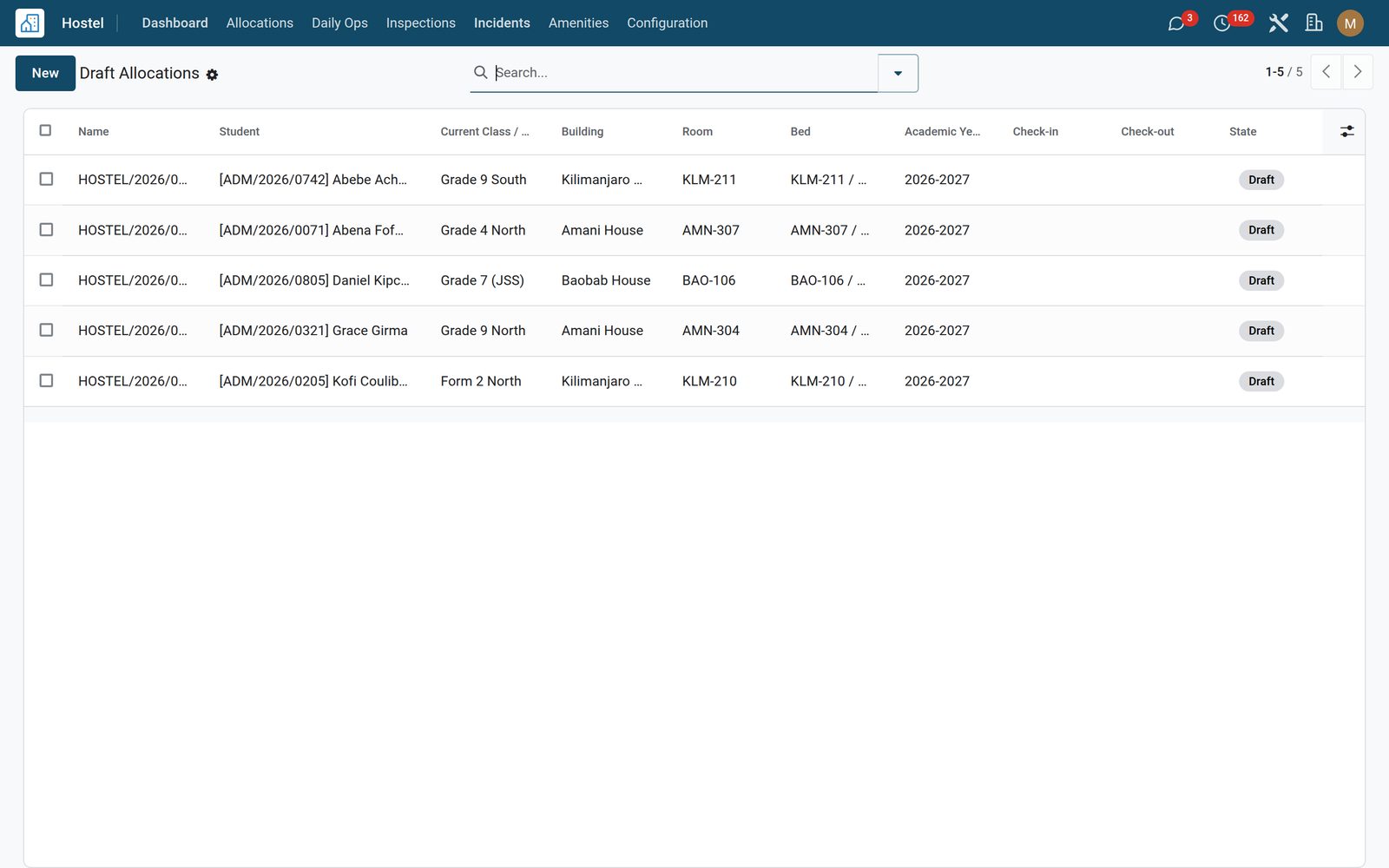Open the activities clock icon

[1222, 23]
